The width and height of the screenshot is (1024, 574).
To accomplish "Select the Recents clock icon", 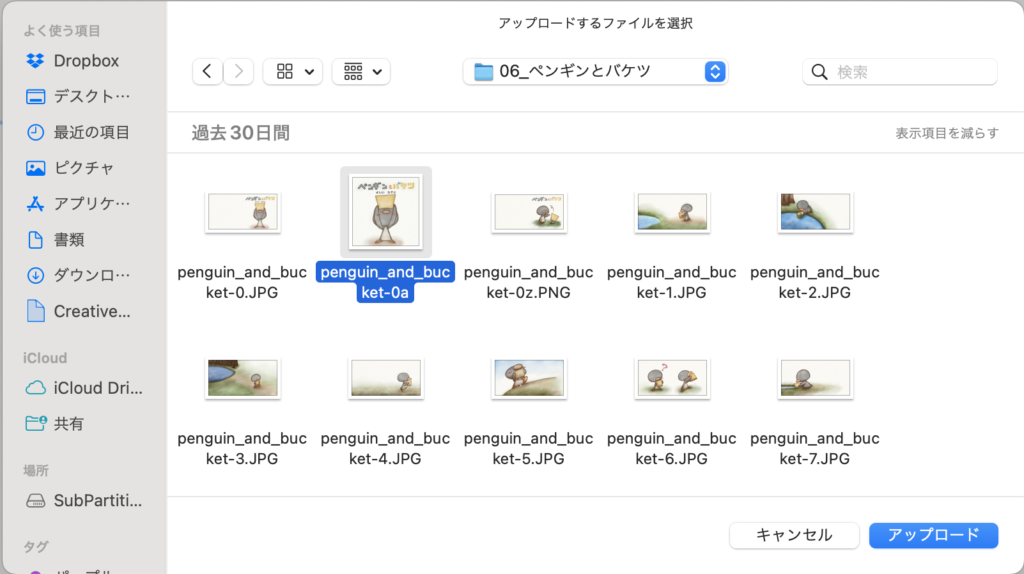I will 36,132.
